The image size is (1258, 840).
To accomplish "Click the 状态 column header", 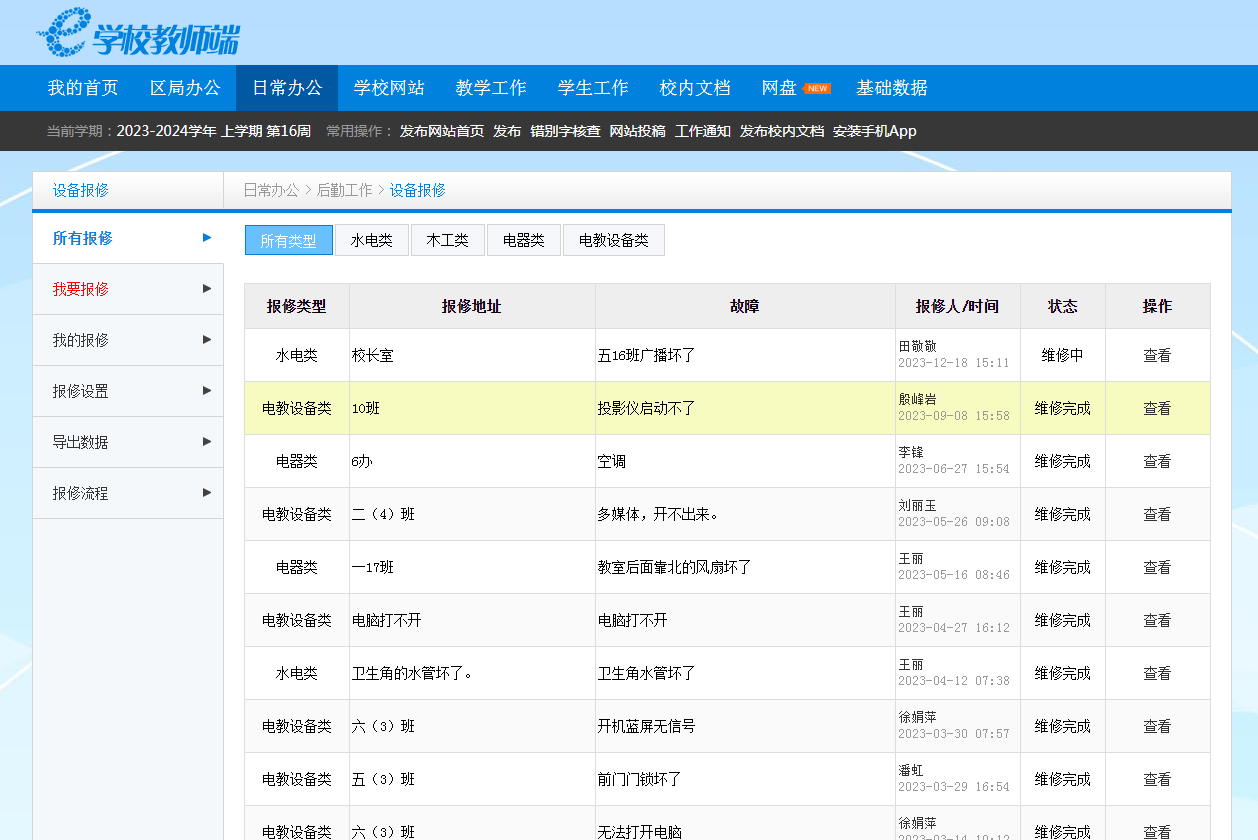I will [1063, 306].
